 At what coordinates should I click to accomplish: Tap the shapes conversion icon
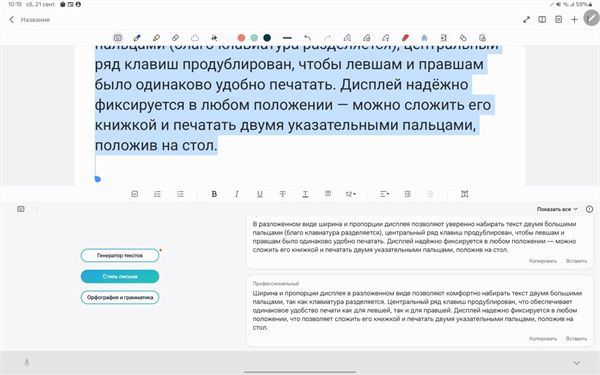463,38
